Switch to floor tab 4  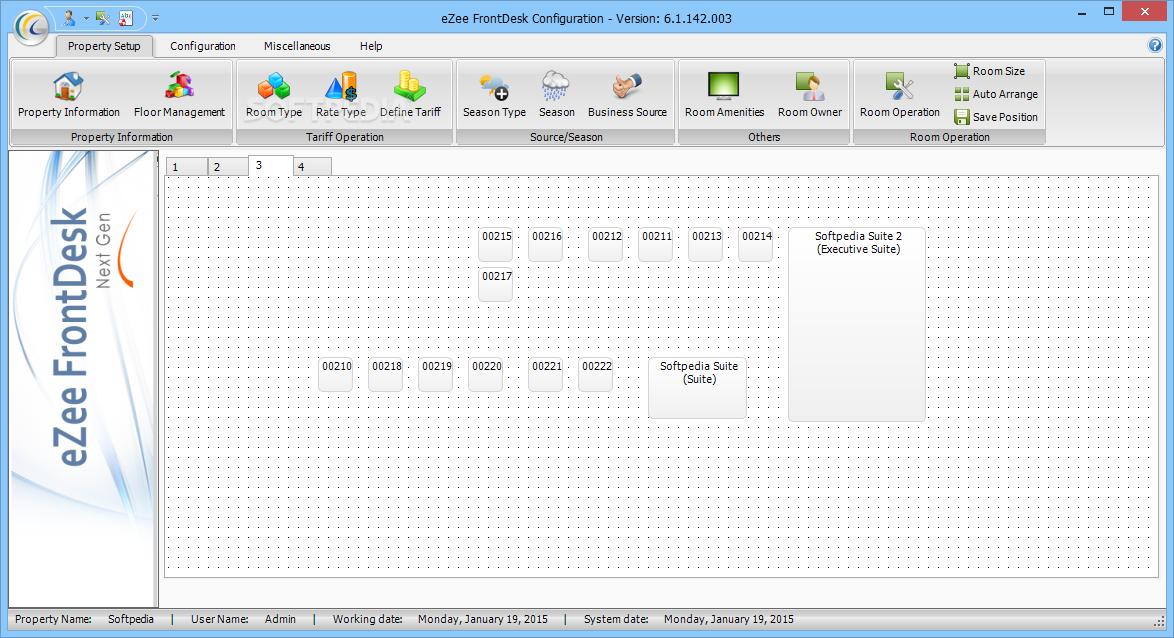pos(312,167)
